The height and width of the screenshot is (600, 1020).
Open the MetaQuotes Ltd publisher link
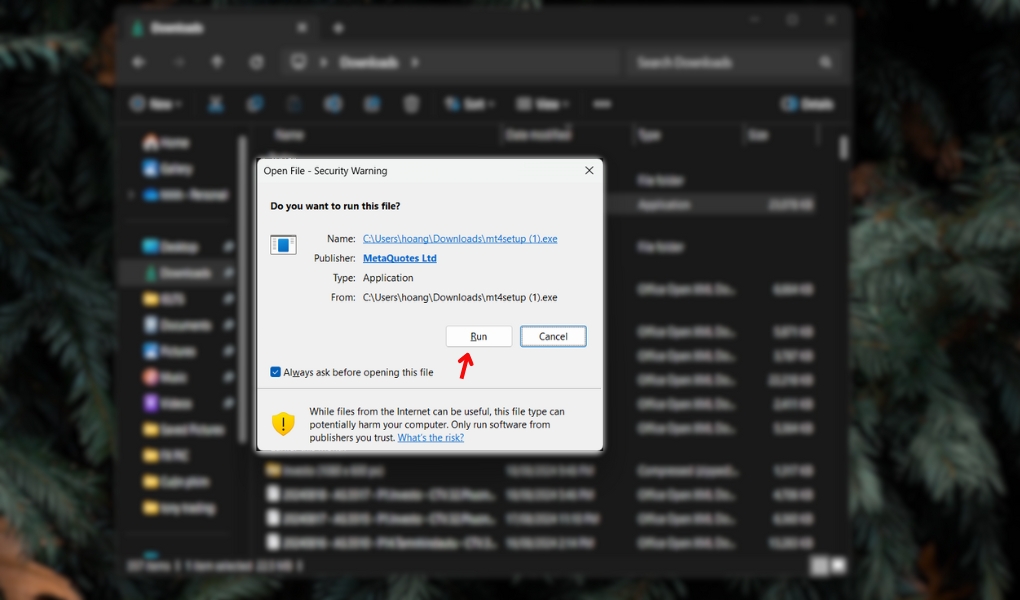coord(399,258)
